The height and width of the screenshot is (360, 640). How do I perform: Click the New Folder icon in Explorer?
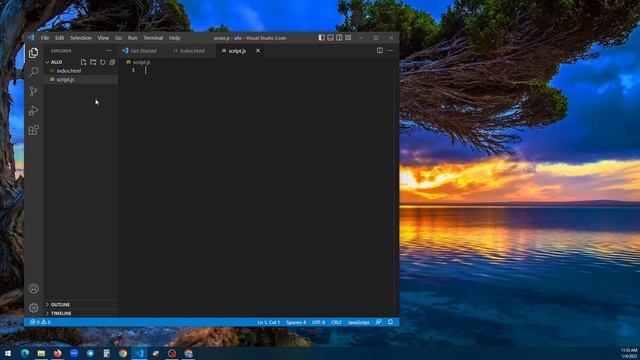coord(93,62)
